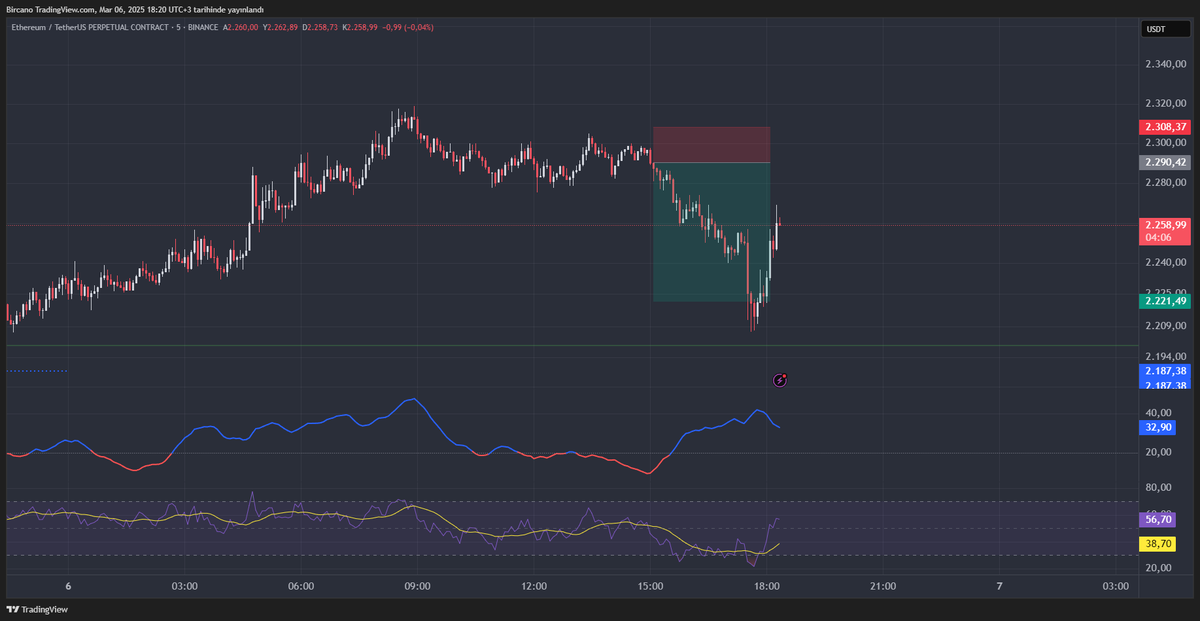Viewport: 1200px width, 621px height.
Task: Select the red price label 2.308,37
Action: pyautogui.click(x=1163, y=127)
